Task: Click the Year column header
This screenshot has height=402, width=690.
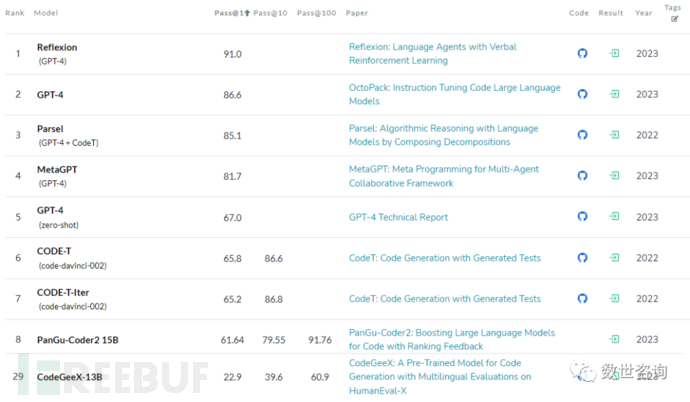Action: [643, 13]
